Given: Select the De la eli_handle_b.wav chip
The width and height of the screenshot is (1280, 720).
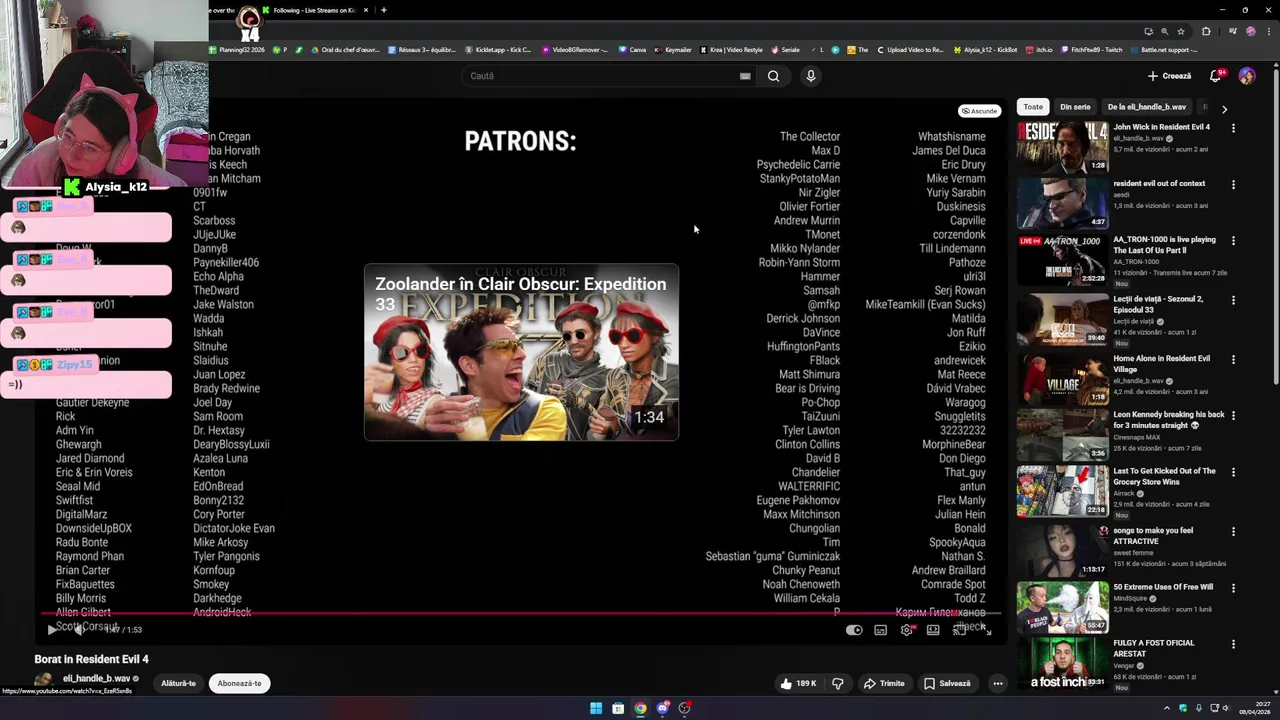Looking at the screenshot, I should coord(1147,107).
